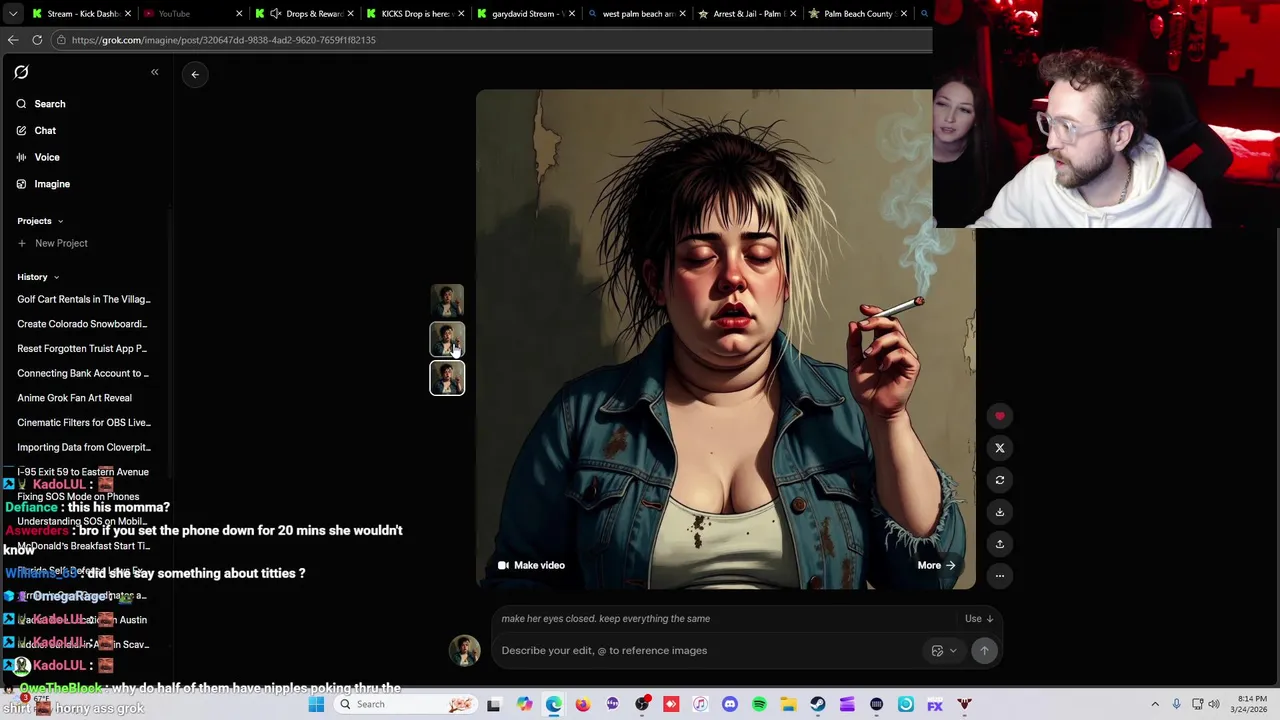The height and width of the screenshot is (720, 1280).
Task: Open Firefox from the taskbar
Action: 583,705
